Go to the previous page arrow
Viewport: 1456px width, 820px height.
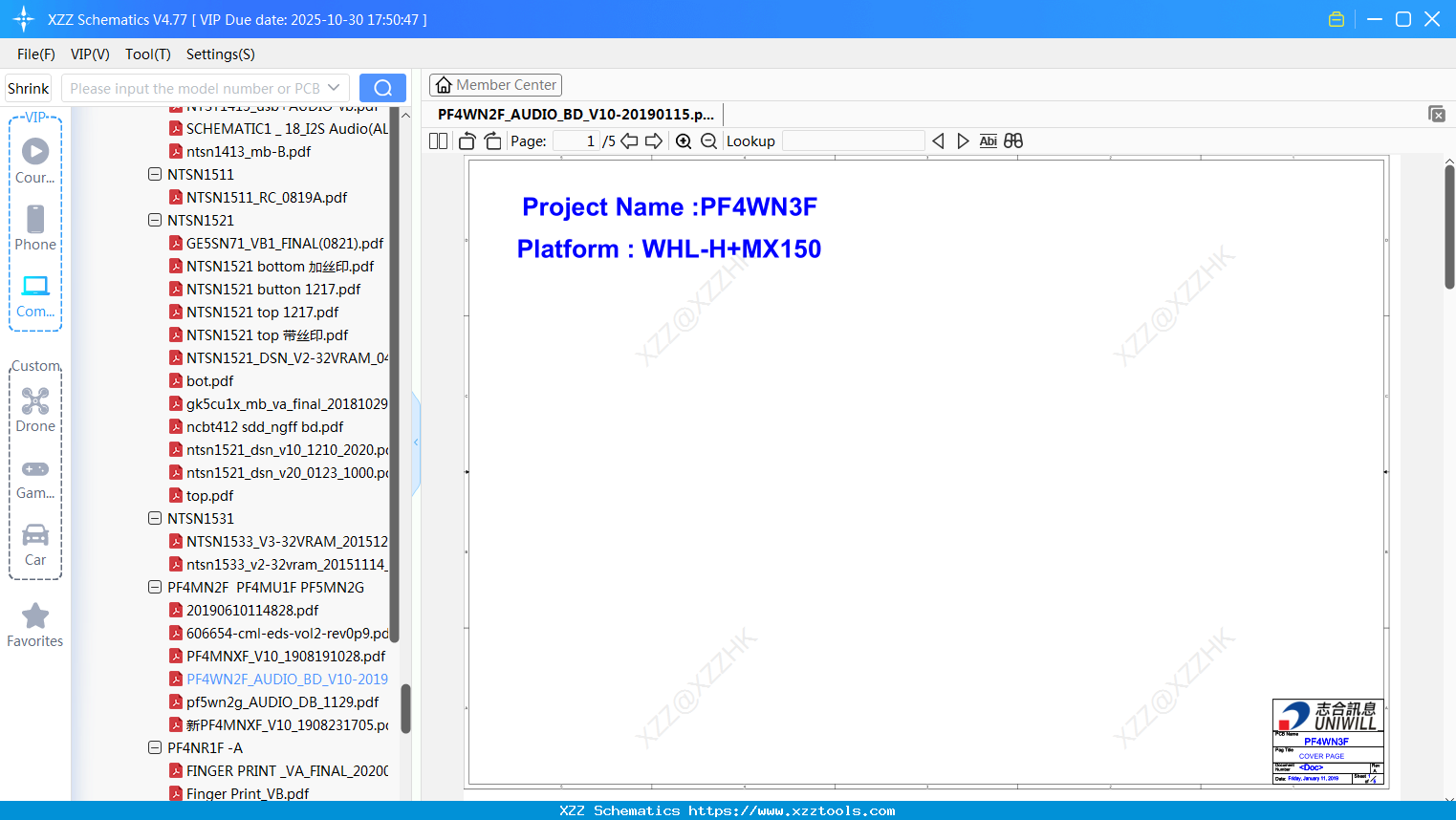[x=629, y=141]
